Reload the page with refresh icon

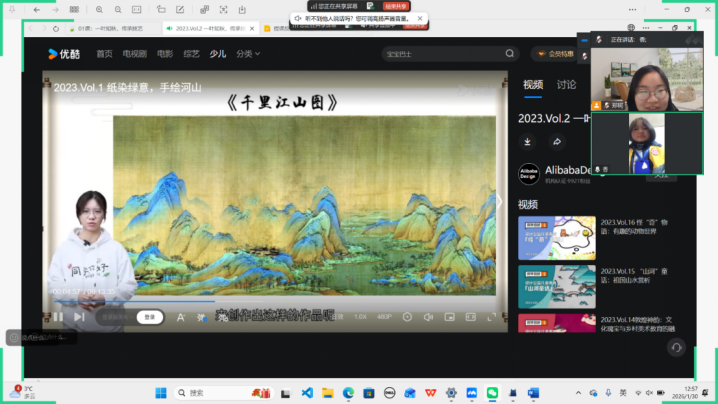56,28
